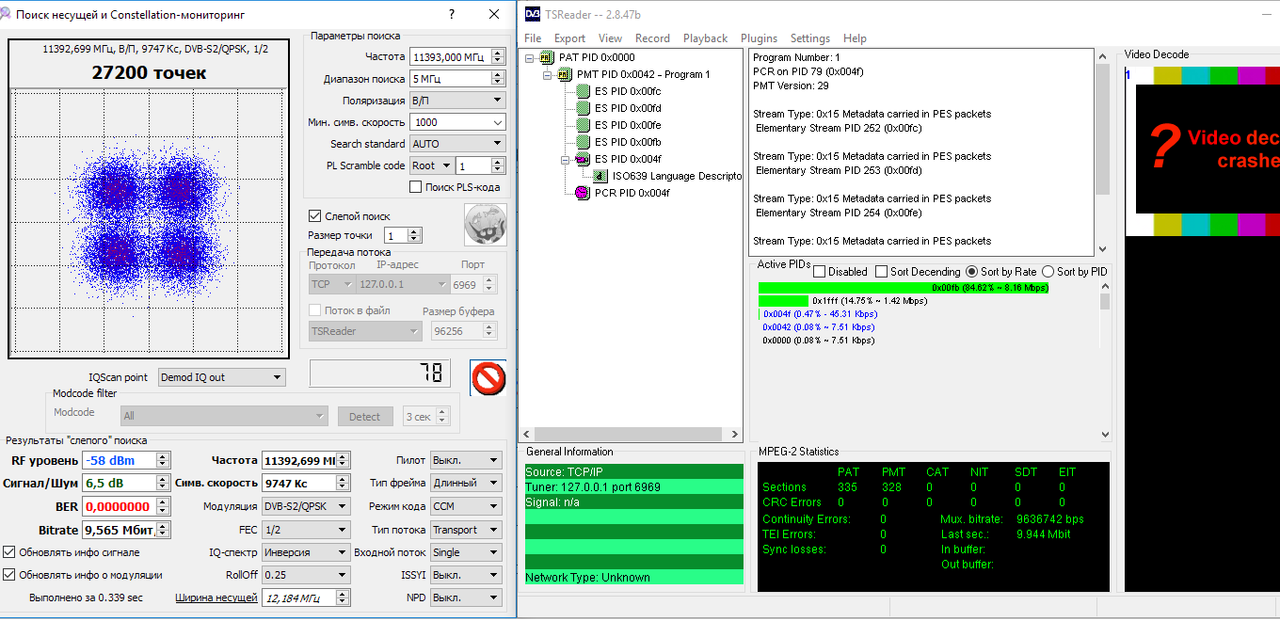Click the program info vertical scrollbar

click(1103, 150)
